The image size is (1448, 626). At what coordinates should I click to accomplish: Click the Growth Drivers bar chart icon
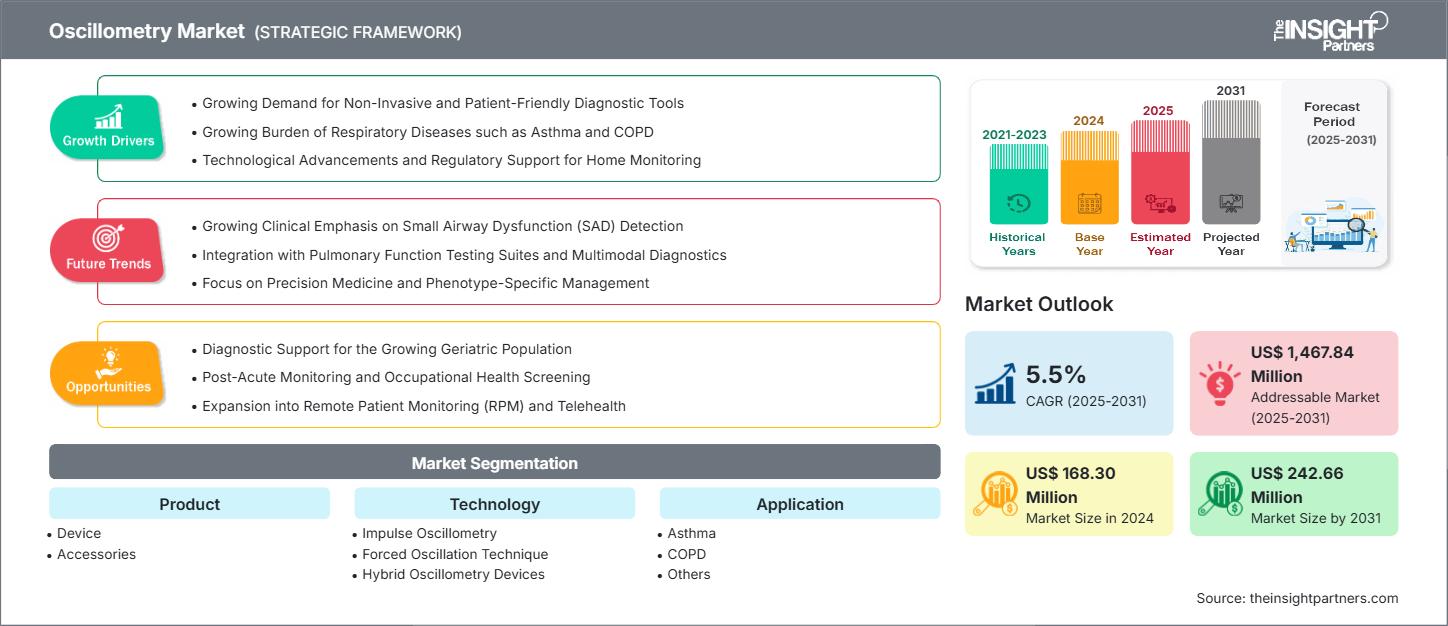[108, 116]
